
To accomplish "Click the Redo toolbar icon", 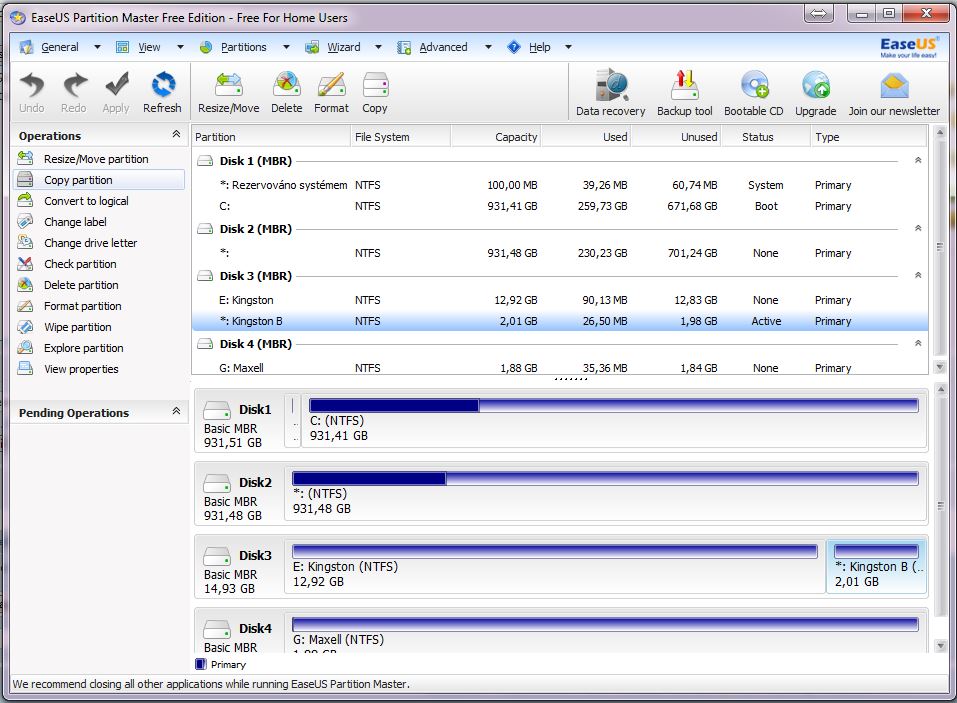I will coord(74,85).
